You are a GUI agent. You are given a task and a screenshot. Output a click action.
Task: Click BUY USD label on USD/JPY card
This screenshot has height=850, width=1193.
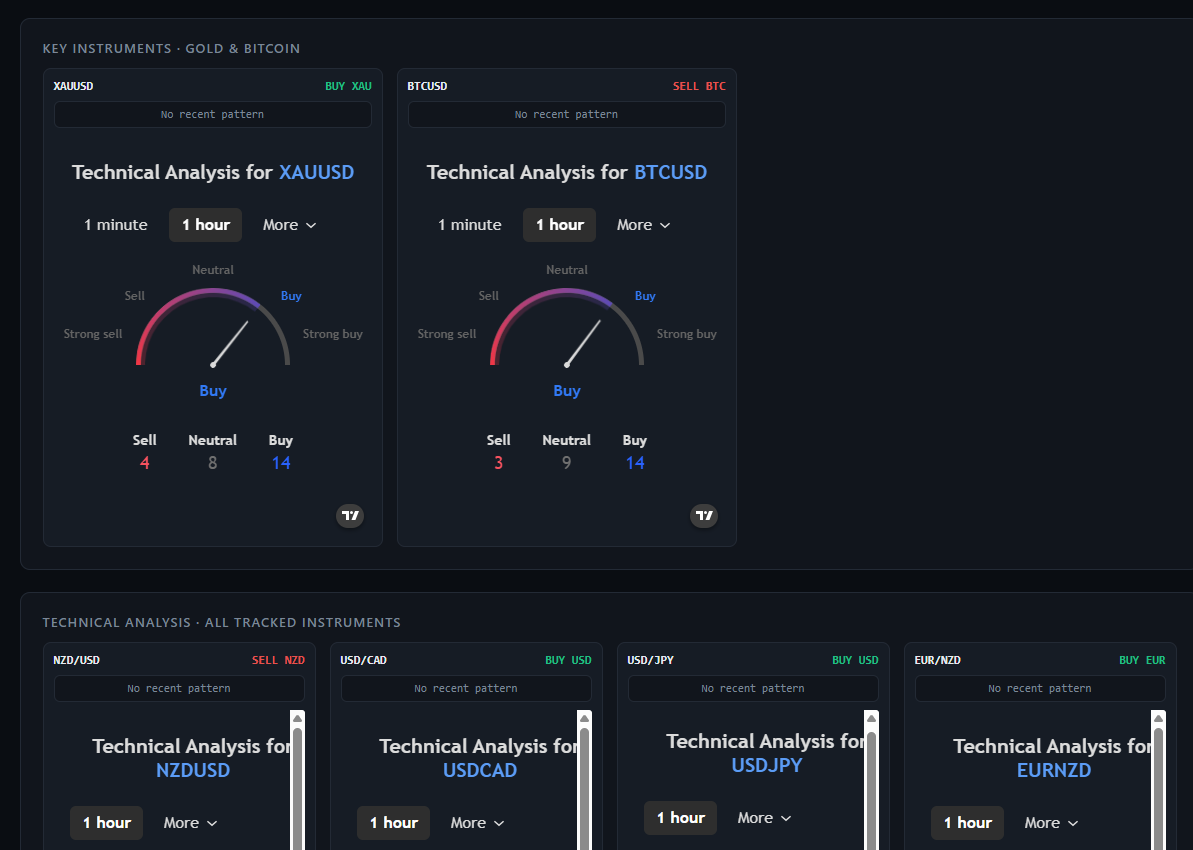(855, 660)
